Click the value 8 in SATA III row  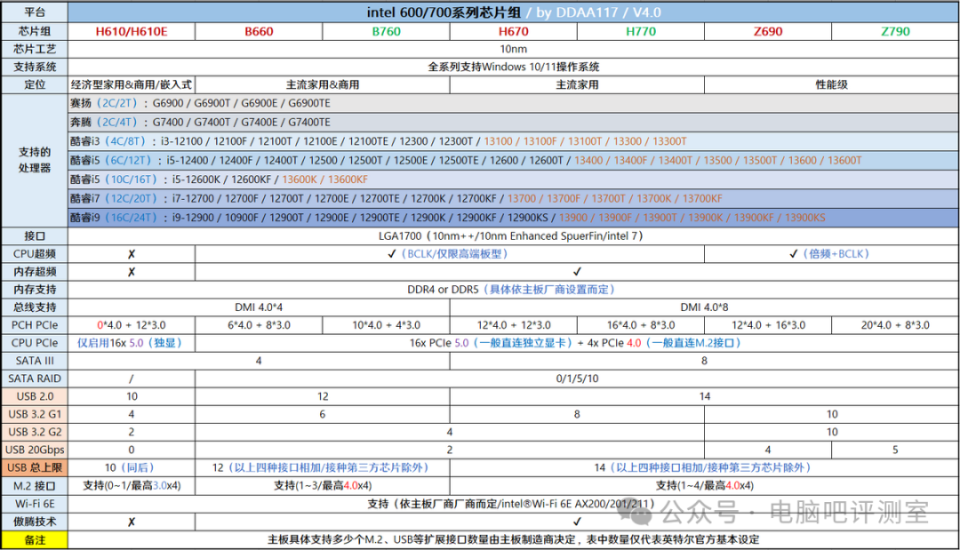704,361
